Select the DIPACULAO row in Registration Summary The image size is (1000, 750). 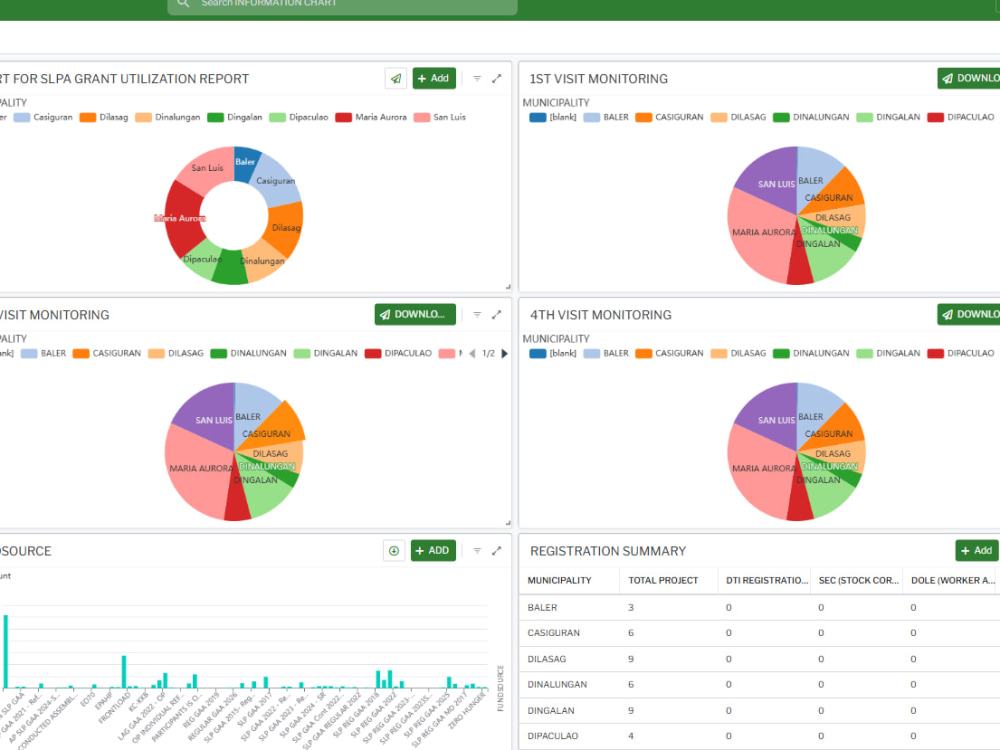760,736
